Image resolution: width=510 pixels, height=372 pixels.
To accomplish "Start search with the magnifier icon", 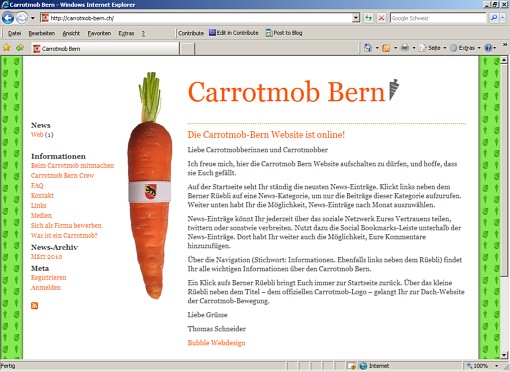I will coord(494,18).
